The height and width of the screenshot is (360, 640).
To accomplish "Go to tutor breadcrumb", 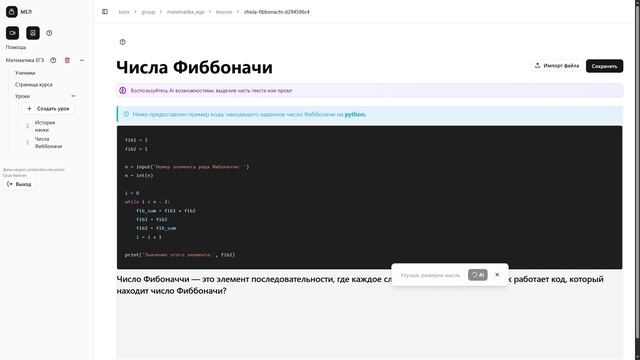I will coord(124,12).
